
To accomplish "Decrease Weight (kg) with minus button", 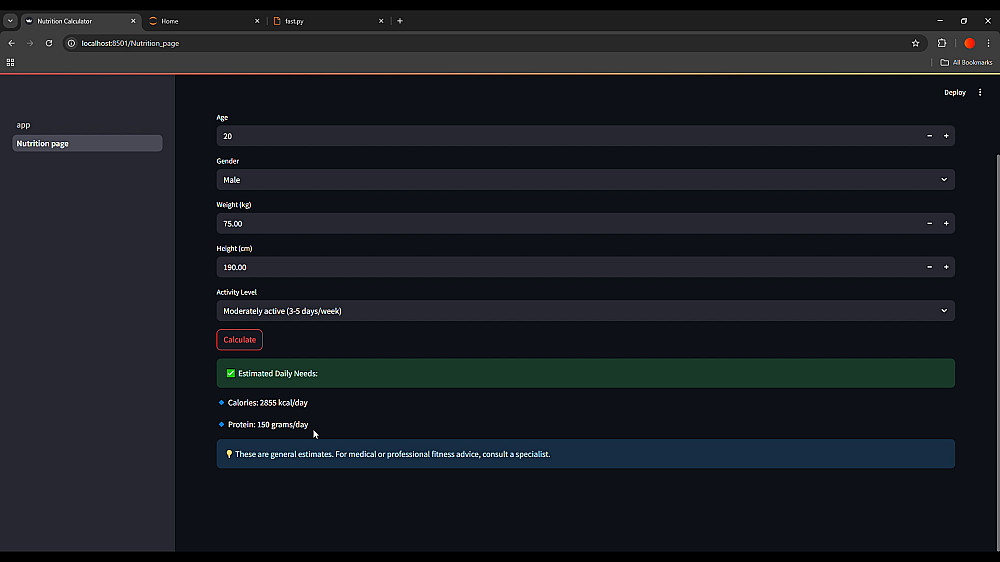I will tap(929, 223).
